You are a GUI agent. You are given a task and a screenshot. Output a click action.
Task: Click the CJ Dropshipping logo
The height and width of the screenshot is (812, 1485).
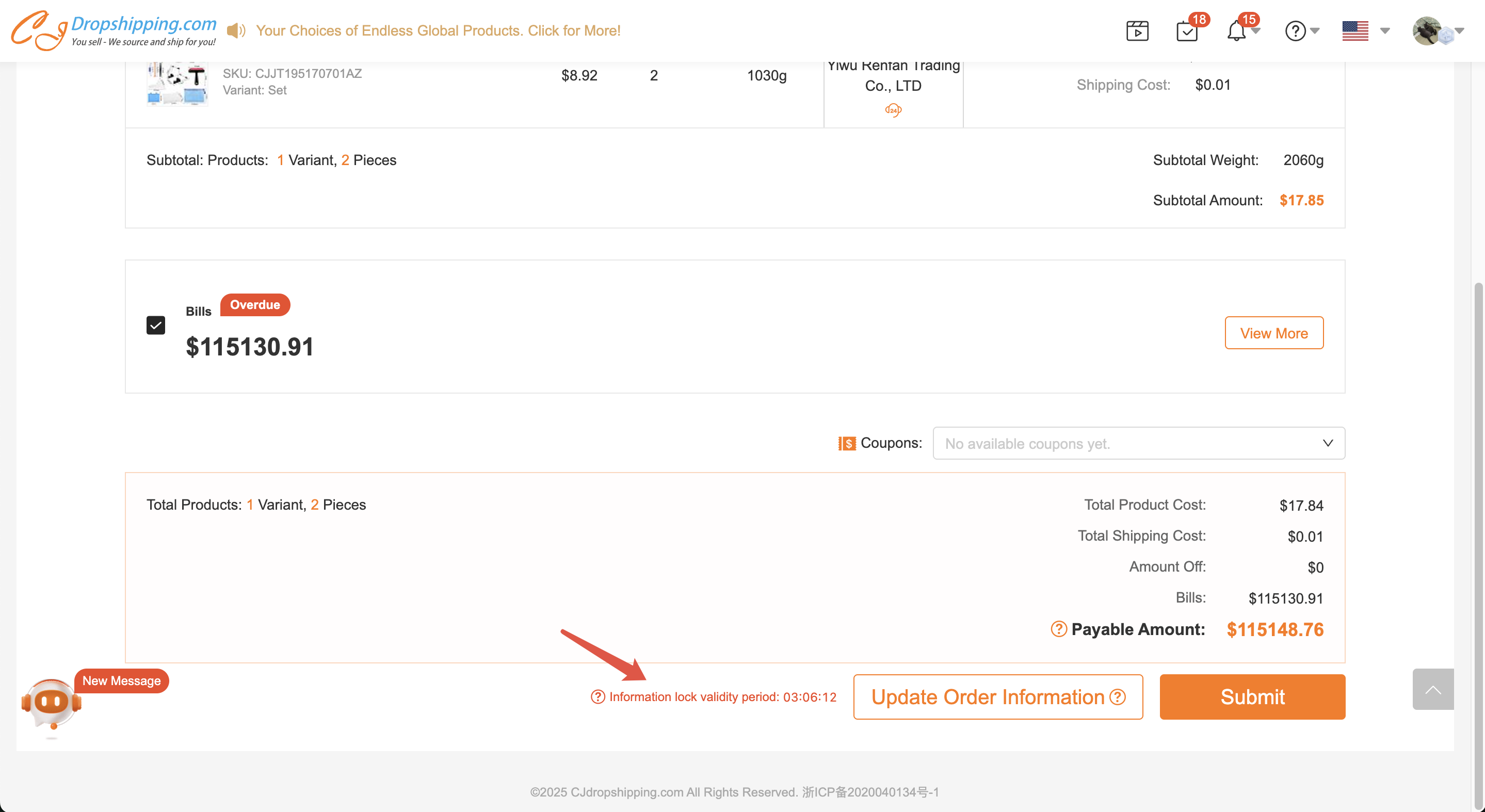pyautogui.click(x=114, y=30)
